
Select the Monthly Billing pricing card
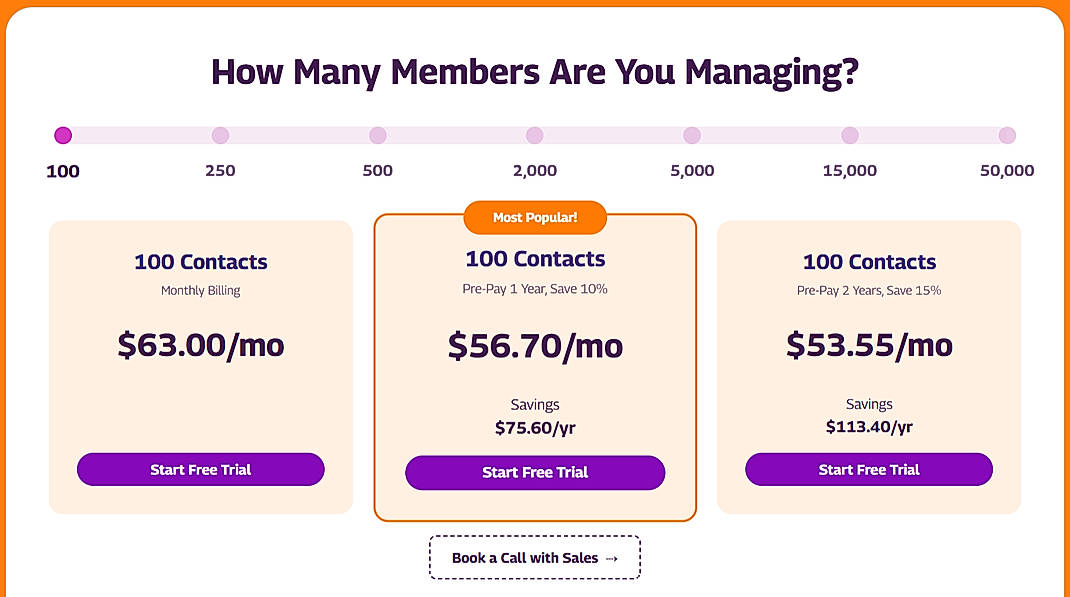[x=200, y=367]
